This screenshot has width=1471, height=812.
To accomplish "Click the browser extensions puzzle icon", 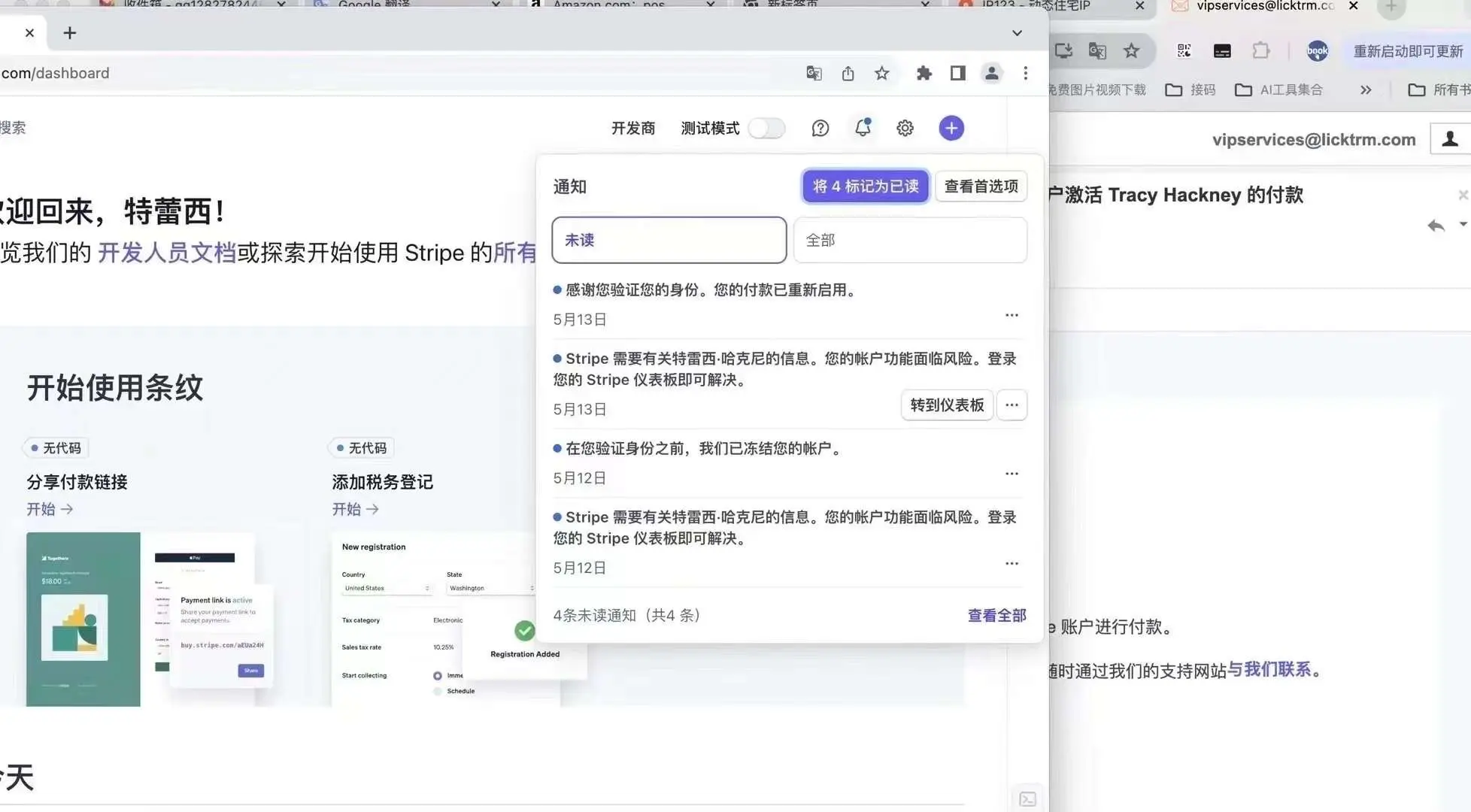I will 924,73.
